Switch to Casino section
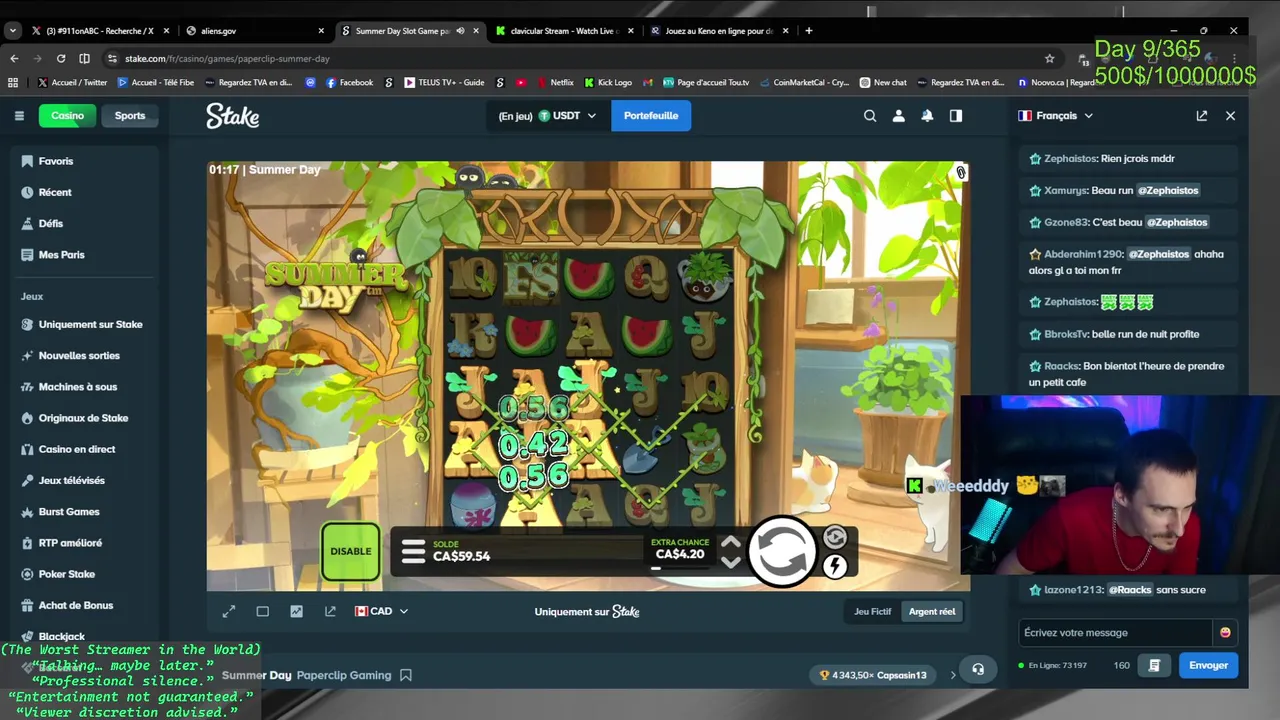Viewport: 1280px width, 720px height. click(x=68, y=116)
